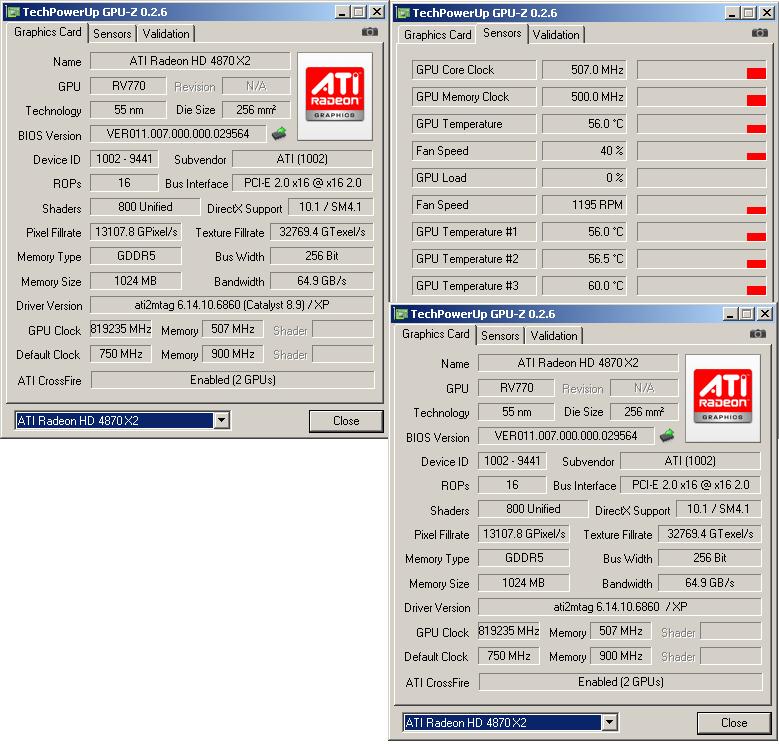Screen dimensions: 779x744
Task: Click the GPU Load sensor label
Action: point(474,178)
